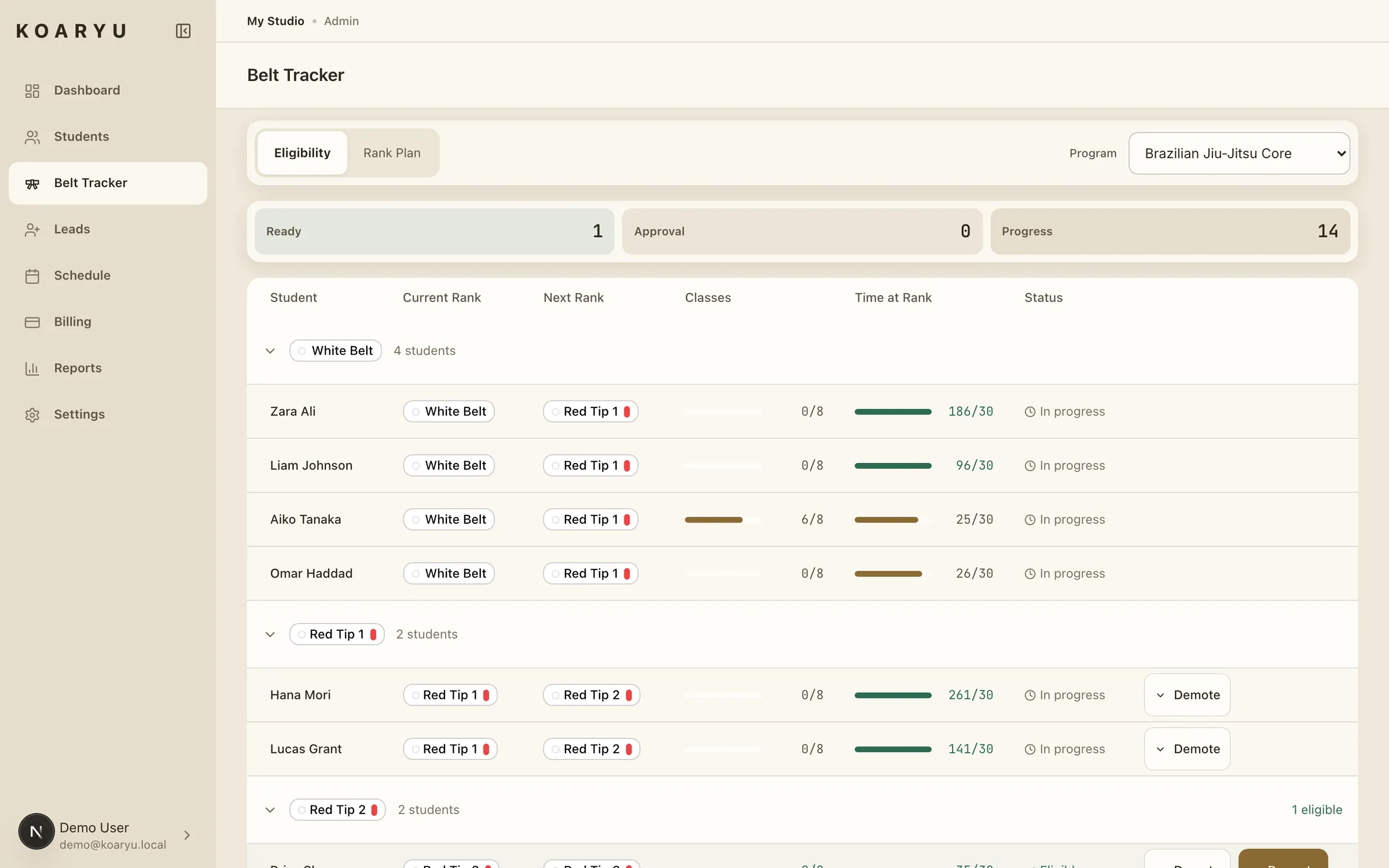The width and height of the screenshot is (1389, 868).
Task: Click My Studio breadcrumb
Action: 275,21
